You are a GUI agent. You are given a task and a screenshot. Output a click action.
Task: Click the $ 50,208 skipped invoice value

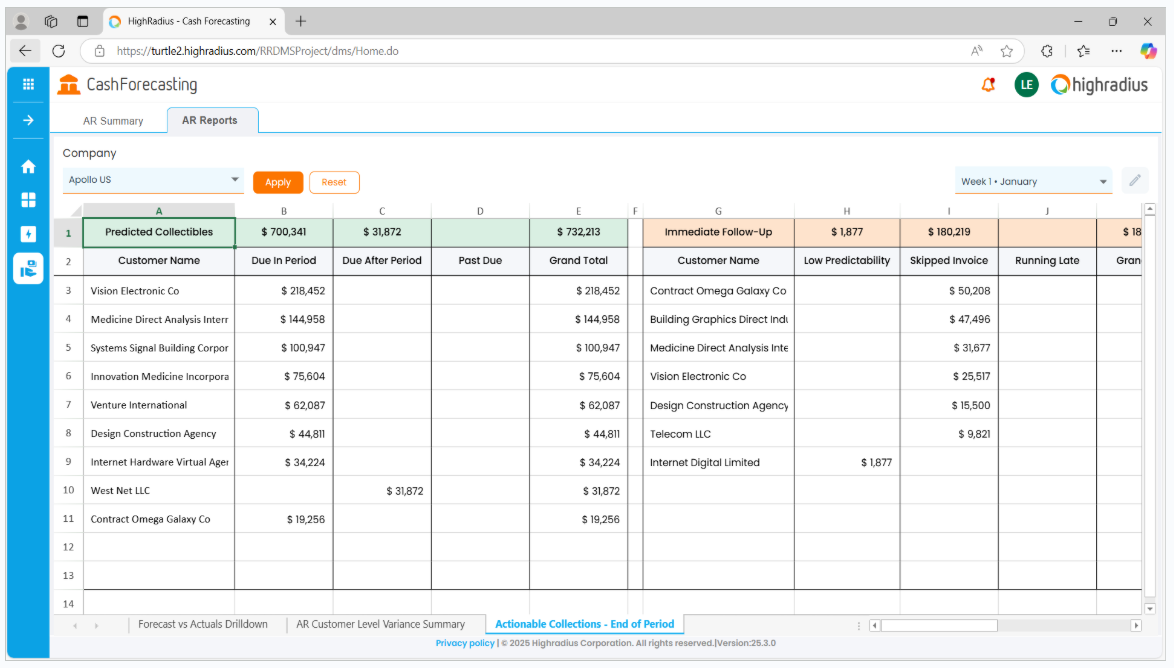pyautogui.click(x=949, y=291)
